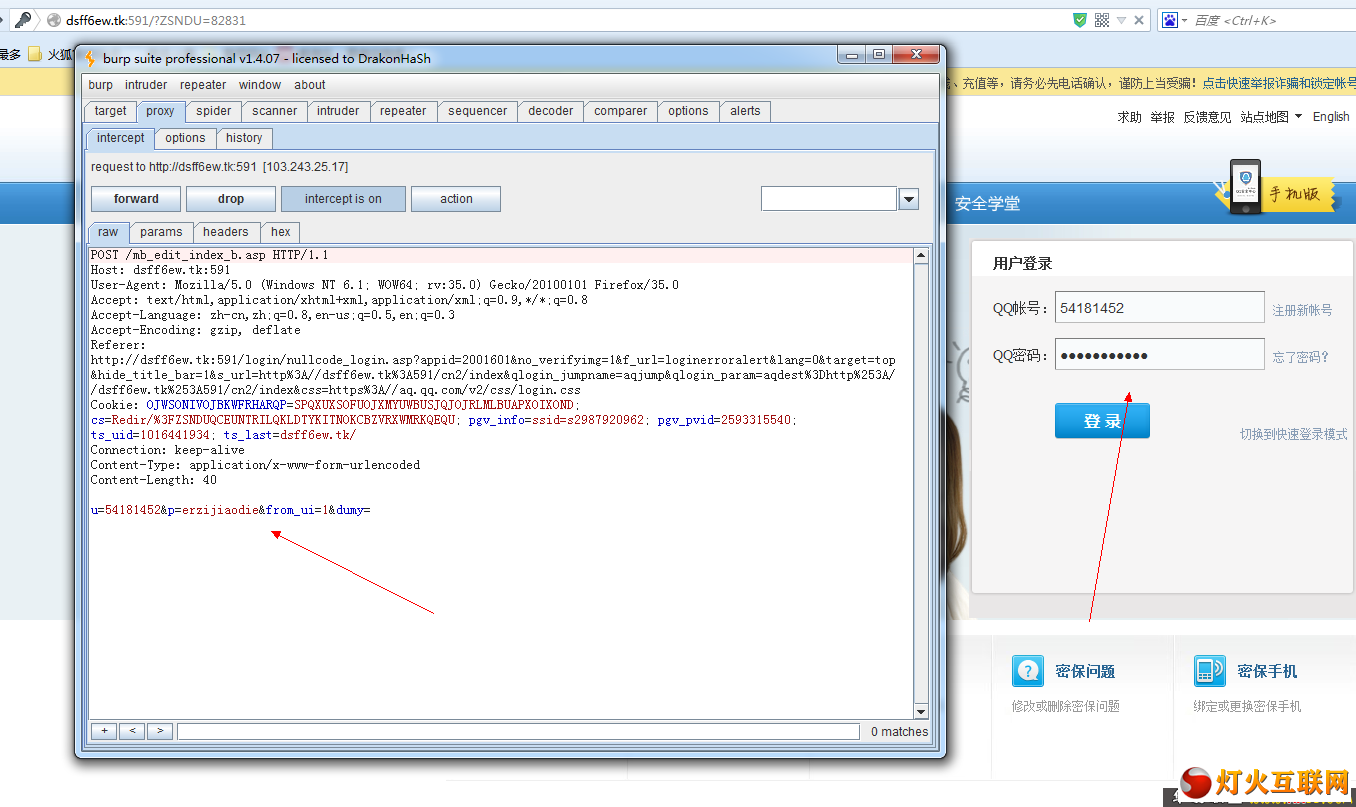Switch to the scanner tab
The image size is (1356, 807).
click(274, 111)
